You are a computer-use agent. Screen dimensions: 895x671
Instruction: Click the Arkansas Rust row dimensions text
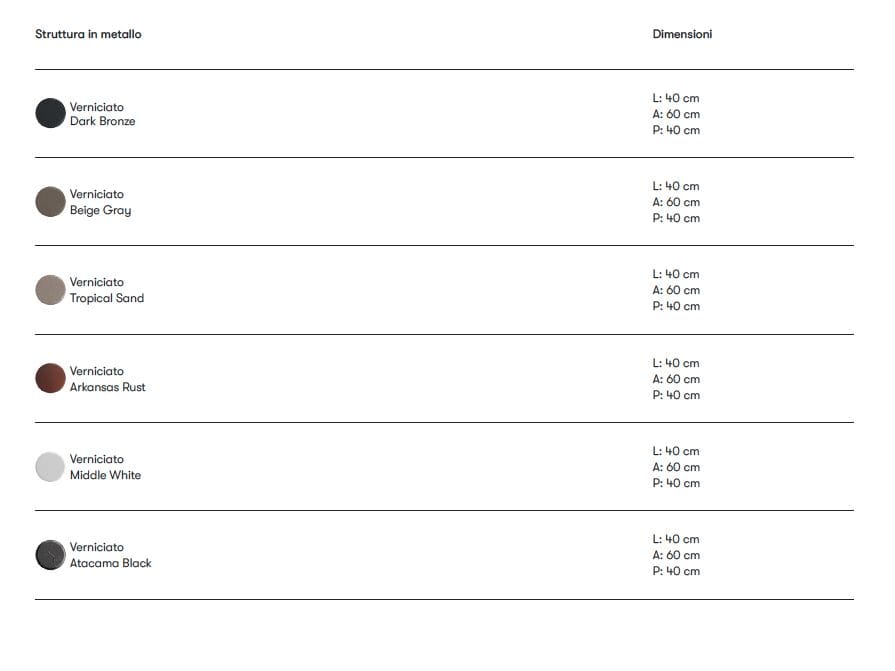pyautogui.click(x=676, y=379)
